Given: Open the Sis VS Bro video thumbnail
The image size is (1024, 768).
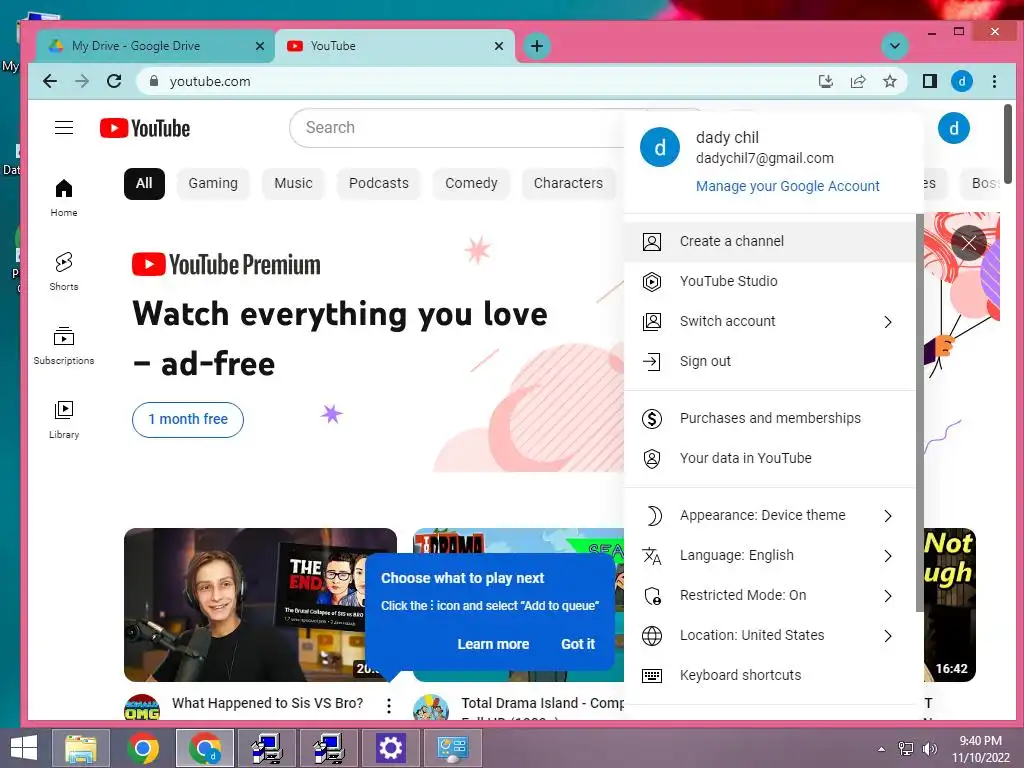Looking at the screenshot, I should pyautogui.click(x=260, y=605).
